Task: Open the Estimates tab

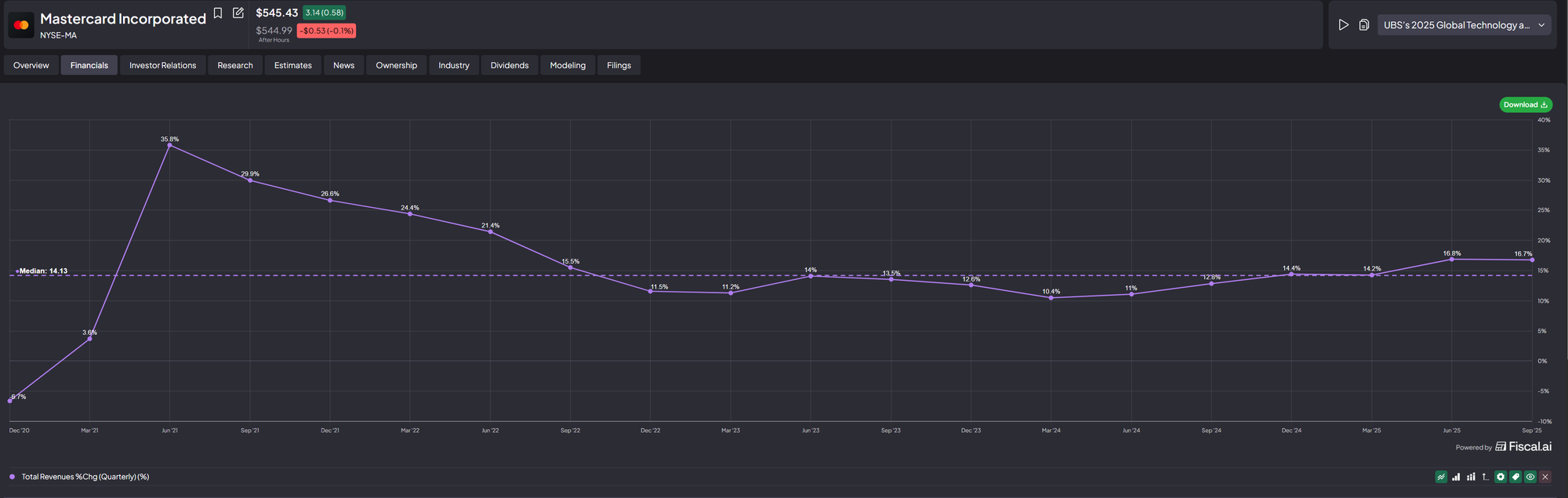Action: [x=292, y=65]
